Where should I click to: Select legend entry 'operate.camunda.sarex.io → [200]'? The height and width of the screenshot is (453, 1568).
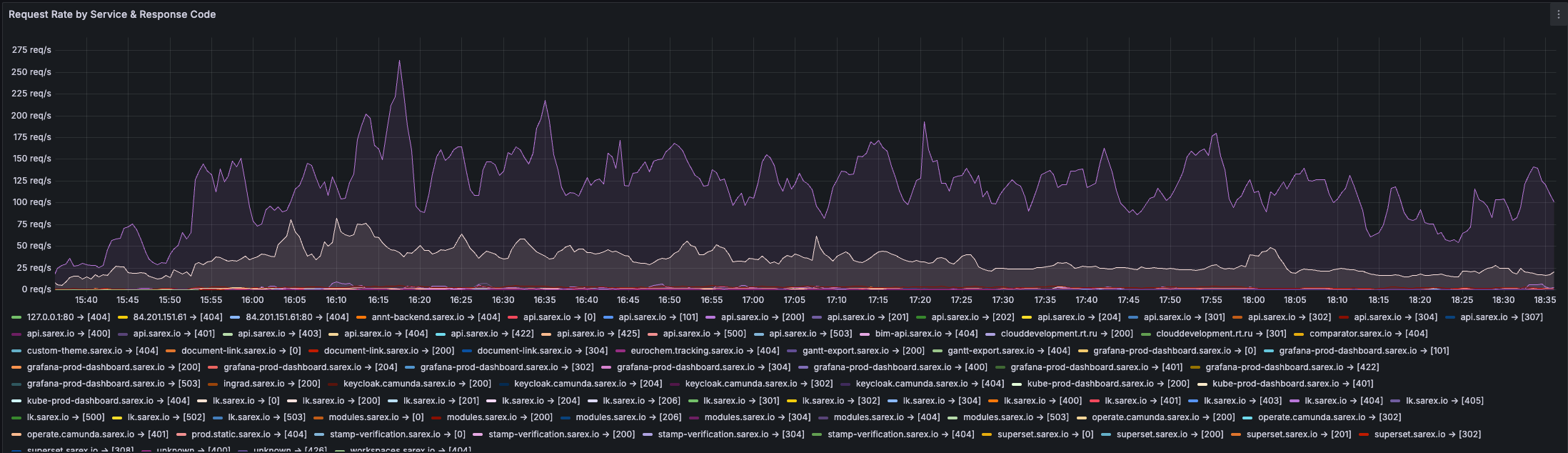click(x=1164, y=417)
